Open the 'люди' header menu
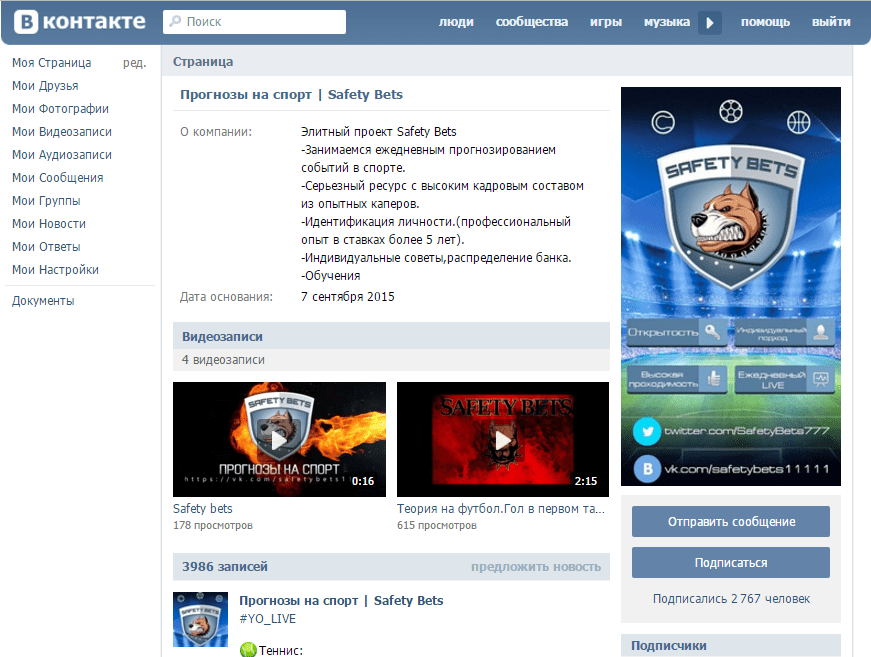 [x=456, y=22]
